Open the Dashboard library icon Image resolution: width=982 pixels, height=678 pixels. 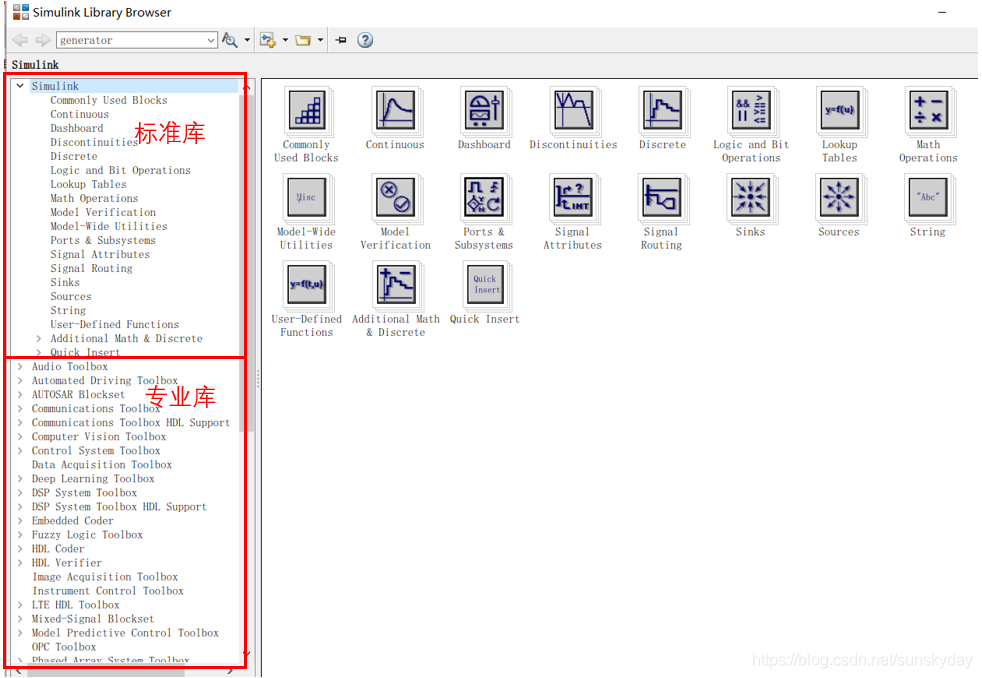click(484, 110)
